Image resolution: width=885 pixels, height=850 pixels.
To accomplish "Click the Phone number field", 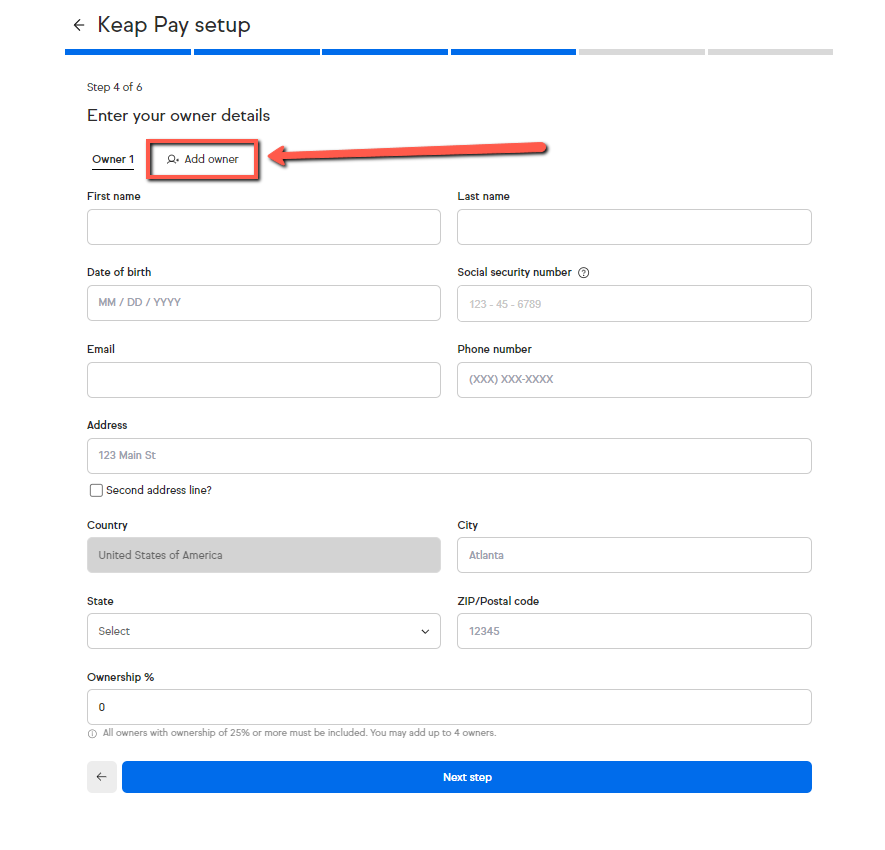I will 634,380.
